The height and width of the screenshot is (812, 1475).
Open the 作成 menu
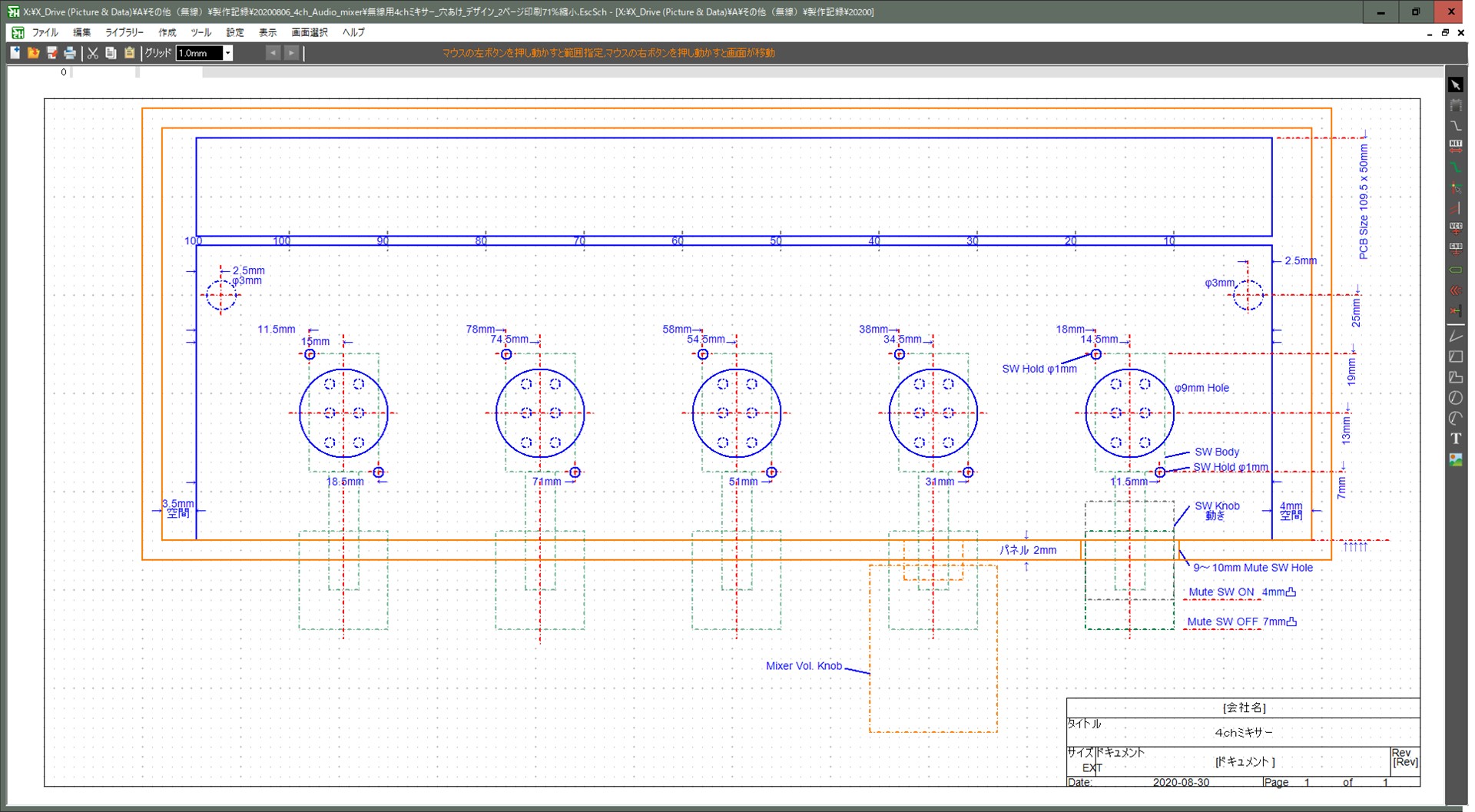[167, 32]
